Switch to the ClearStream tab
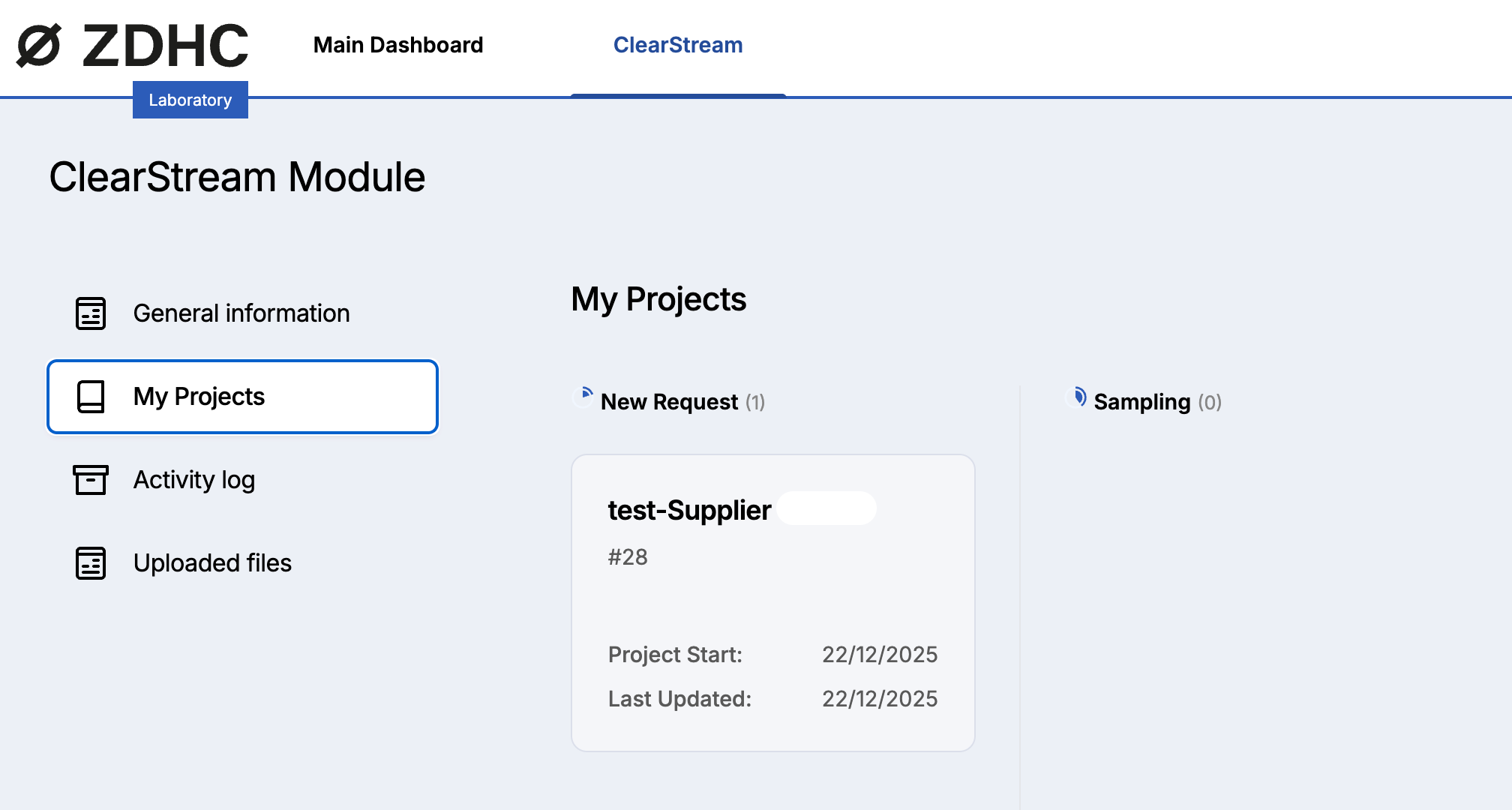This screenshot has width=1512, height=810. pos(678,45)
